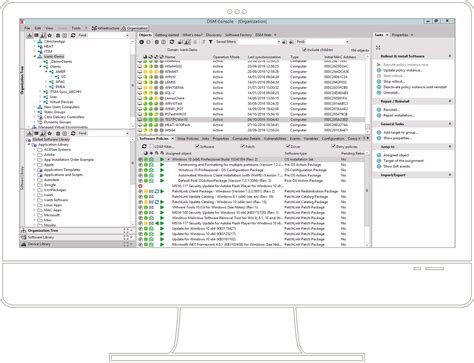Click the Device Library bottom panel icon
The height and width of the screenshot is (363, 474).
24,244
